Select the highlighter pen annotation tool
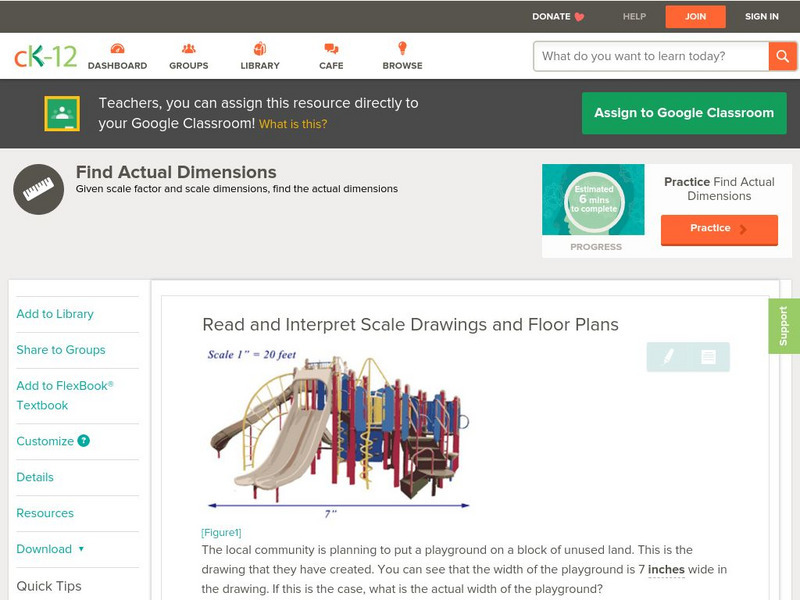The width and height of the screenshot is (800, 600). [x=668, y=356]
